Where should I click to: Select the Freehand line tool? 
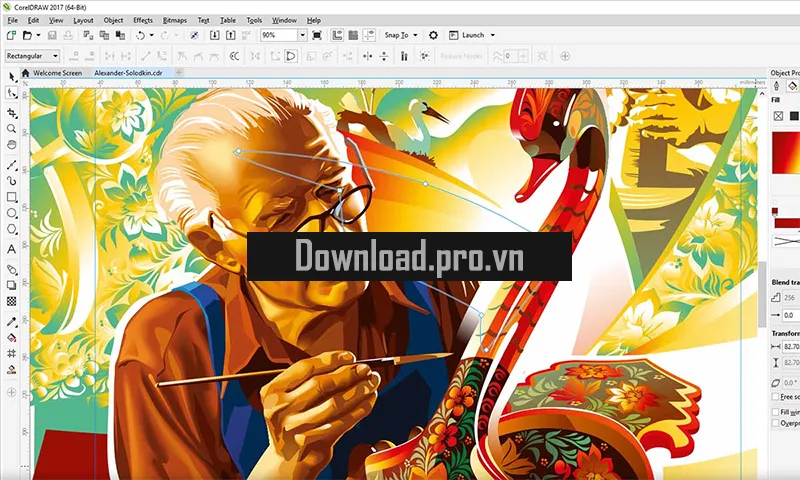click(12, 165)
